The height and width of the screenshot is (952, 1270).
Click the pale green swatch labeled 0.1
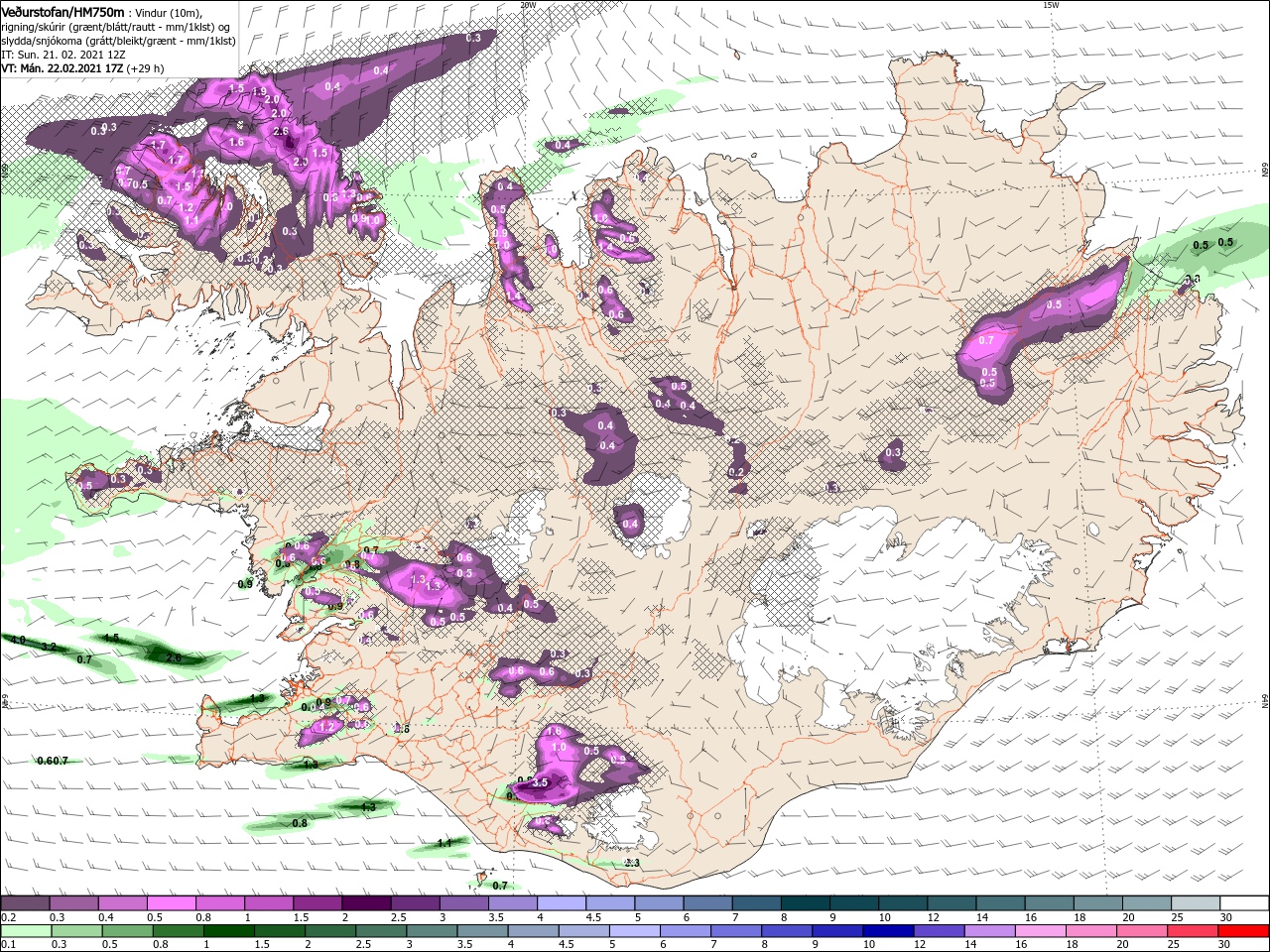25,930
